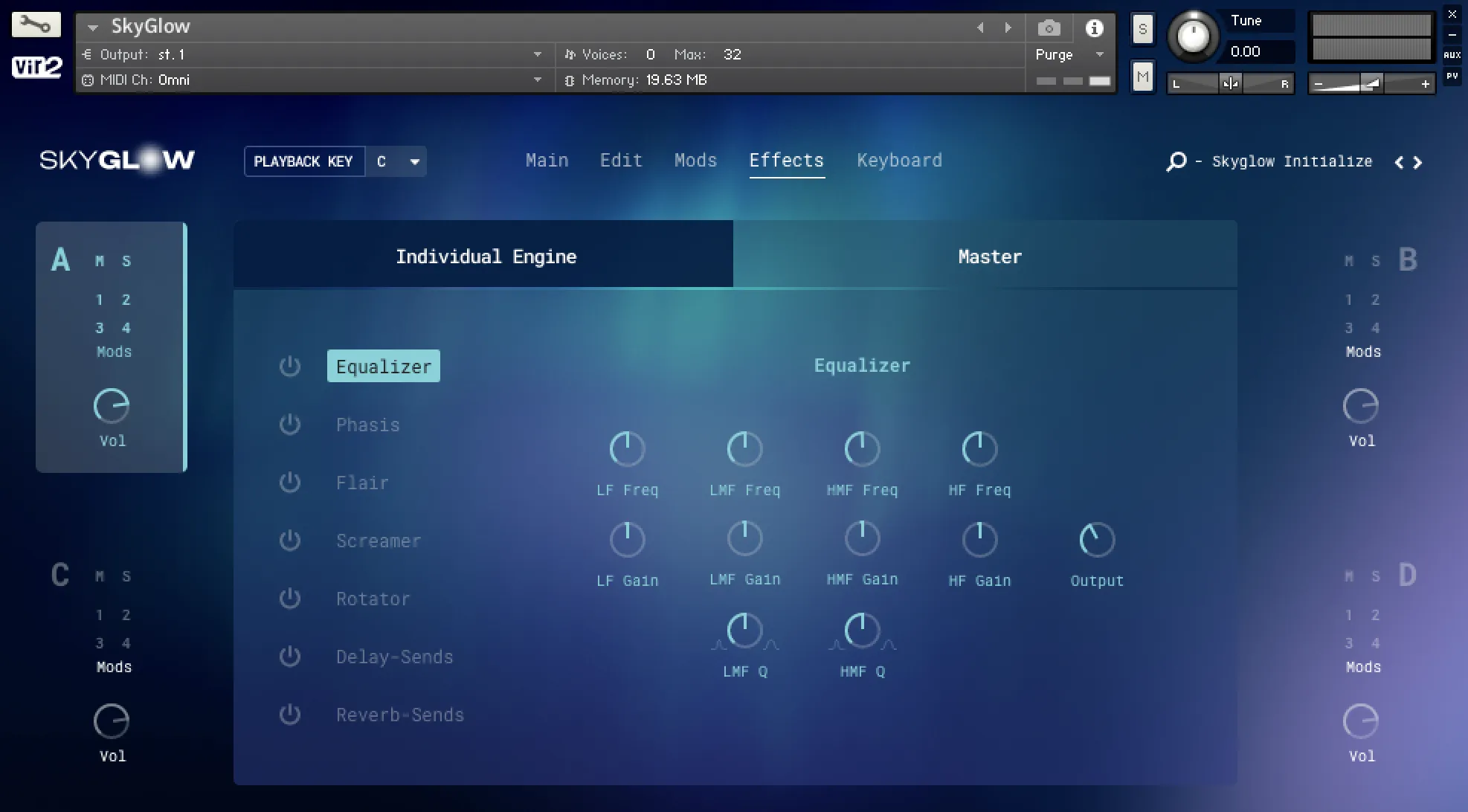The height and width of the screenshot is (812, 1468).
Task: Click the instrument info icon
Action: pyautogui.click(x=1094, y=28)
